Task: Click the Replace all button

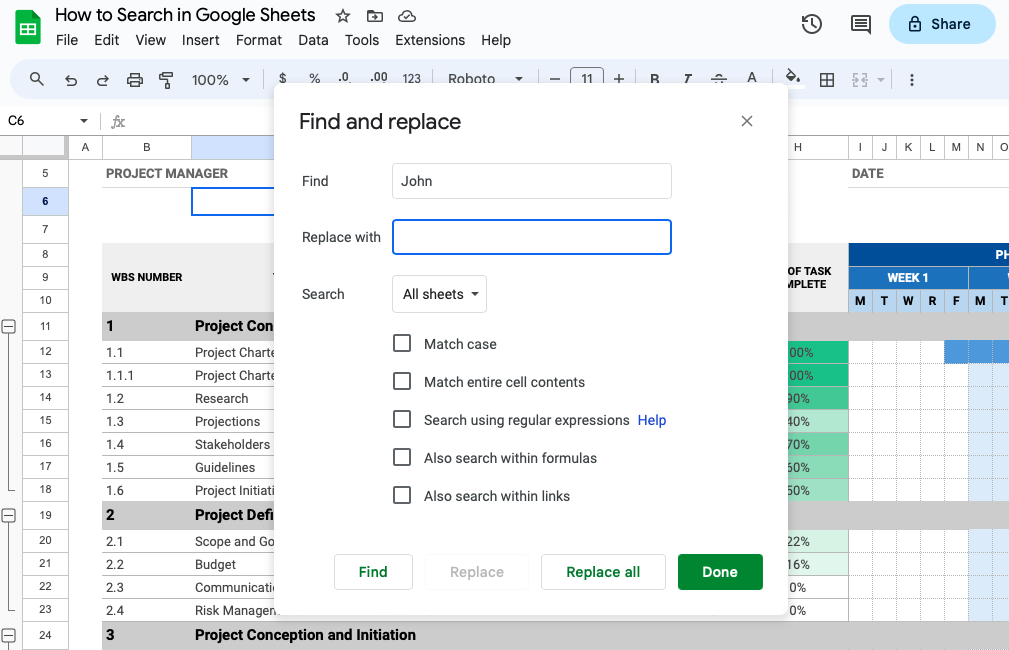Action: tap(603, 571)
